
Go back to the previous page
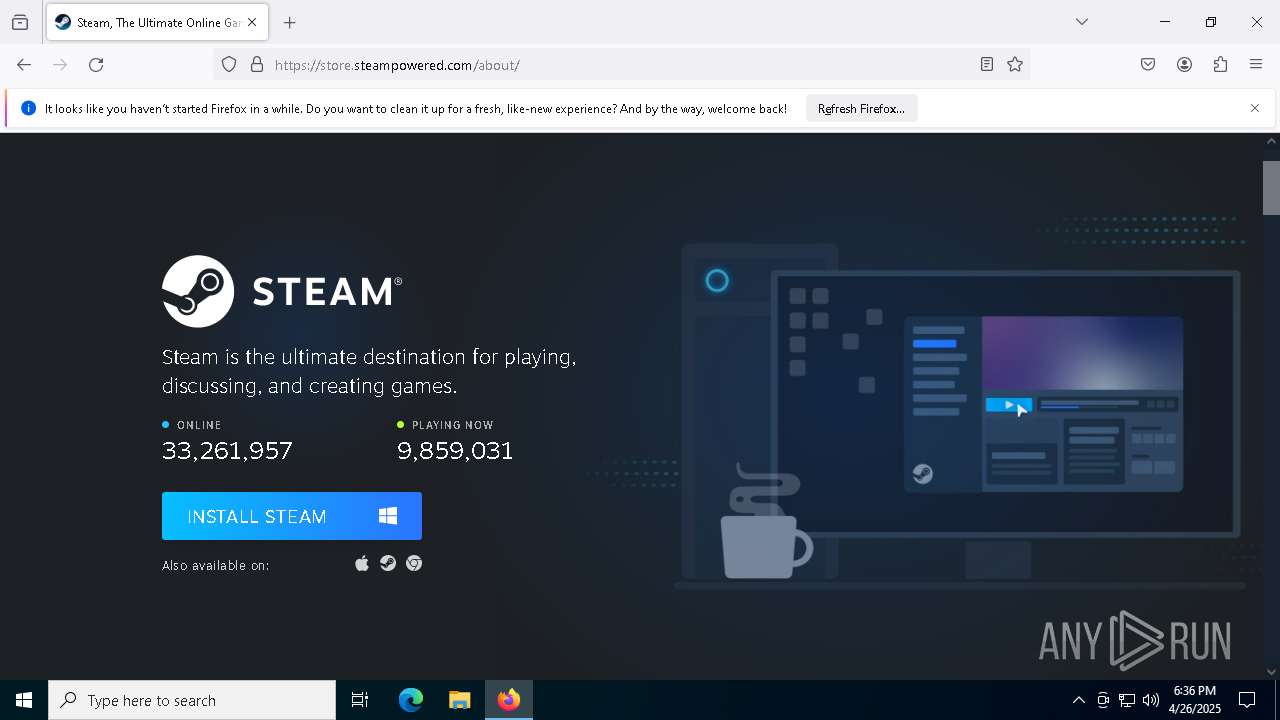coord(24,65)
